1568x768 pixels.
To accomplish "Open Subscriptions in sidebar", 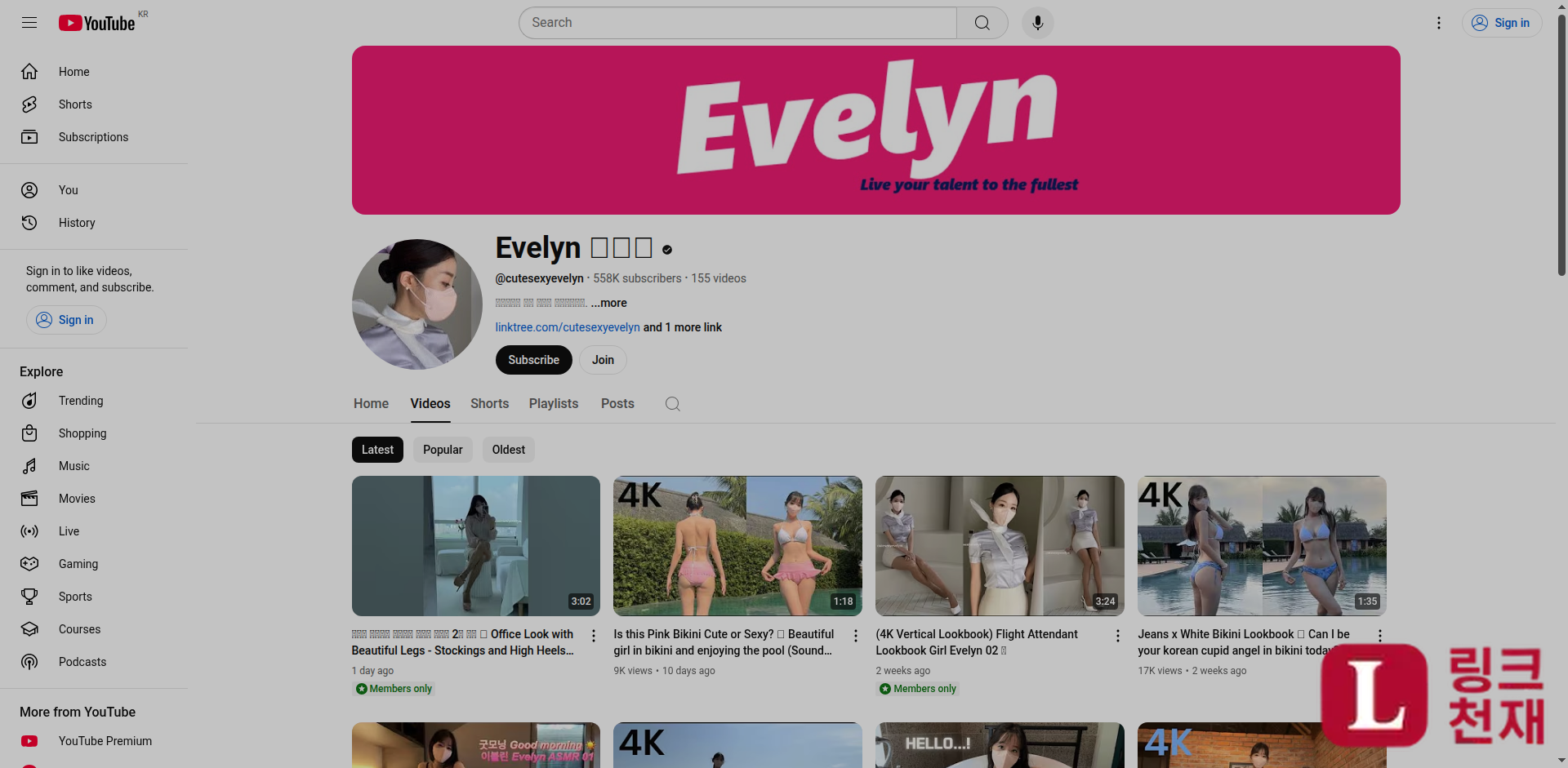I will 94,137.
